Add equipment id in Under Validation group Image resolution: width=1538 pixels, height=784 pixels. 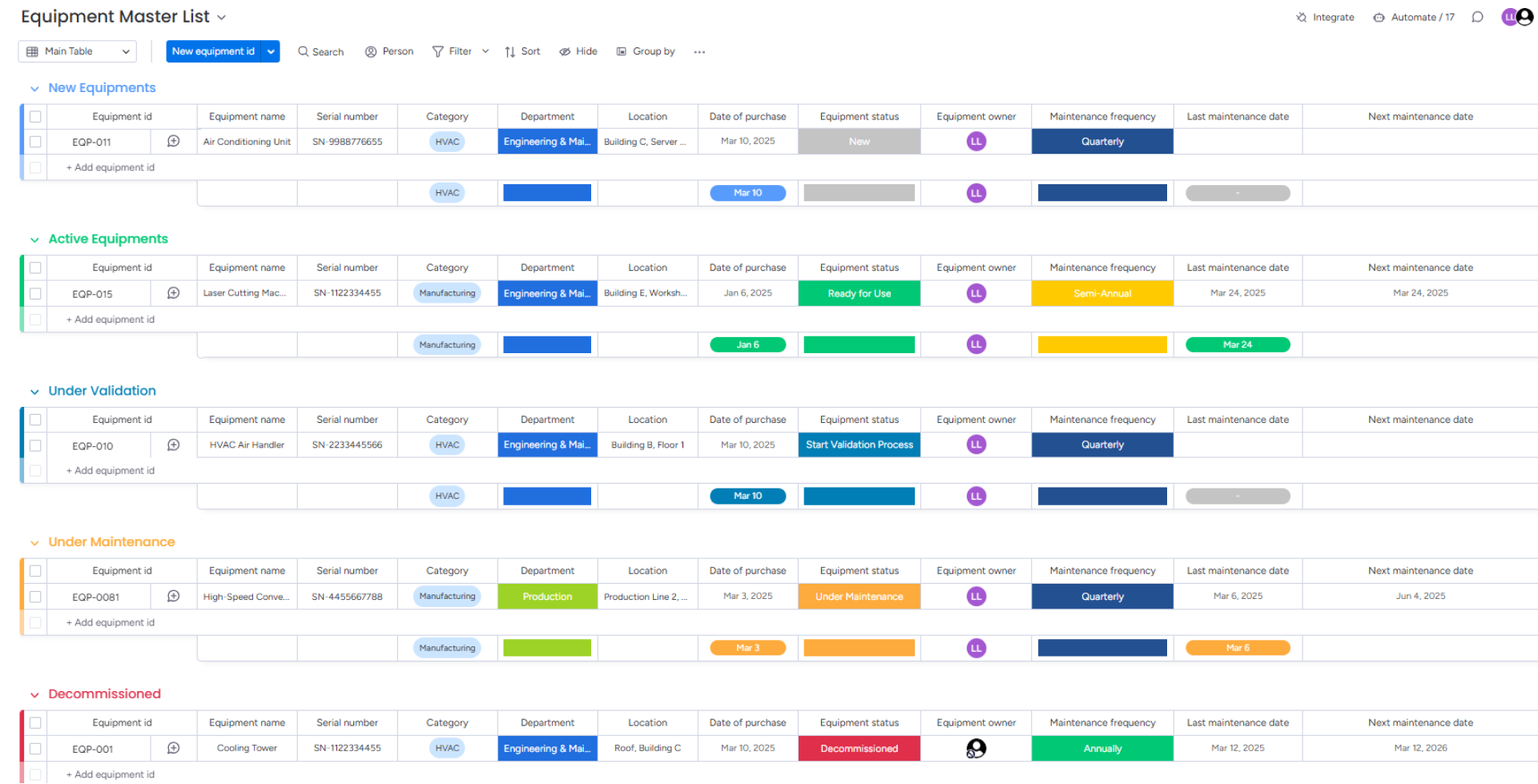click(111, 471)
